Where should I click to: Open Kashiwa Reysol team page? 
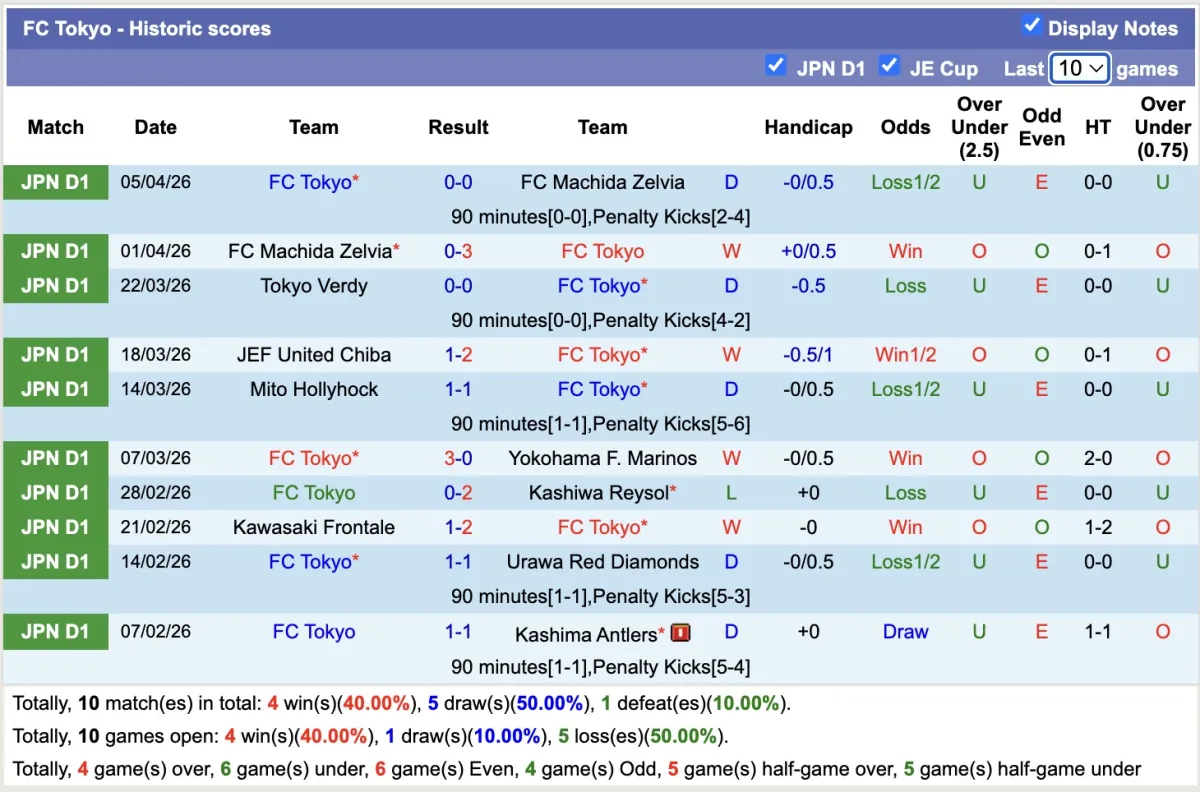[598, 493]
